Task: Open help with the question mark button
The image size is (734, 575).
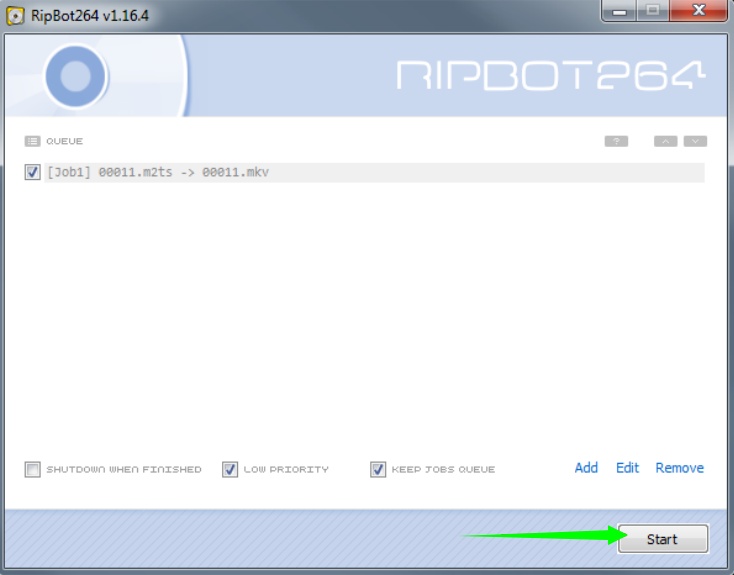Action: 616,141
